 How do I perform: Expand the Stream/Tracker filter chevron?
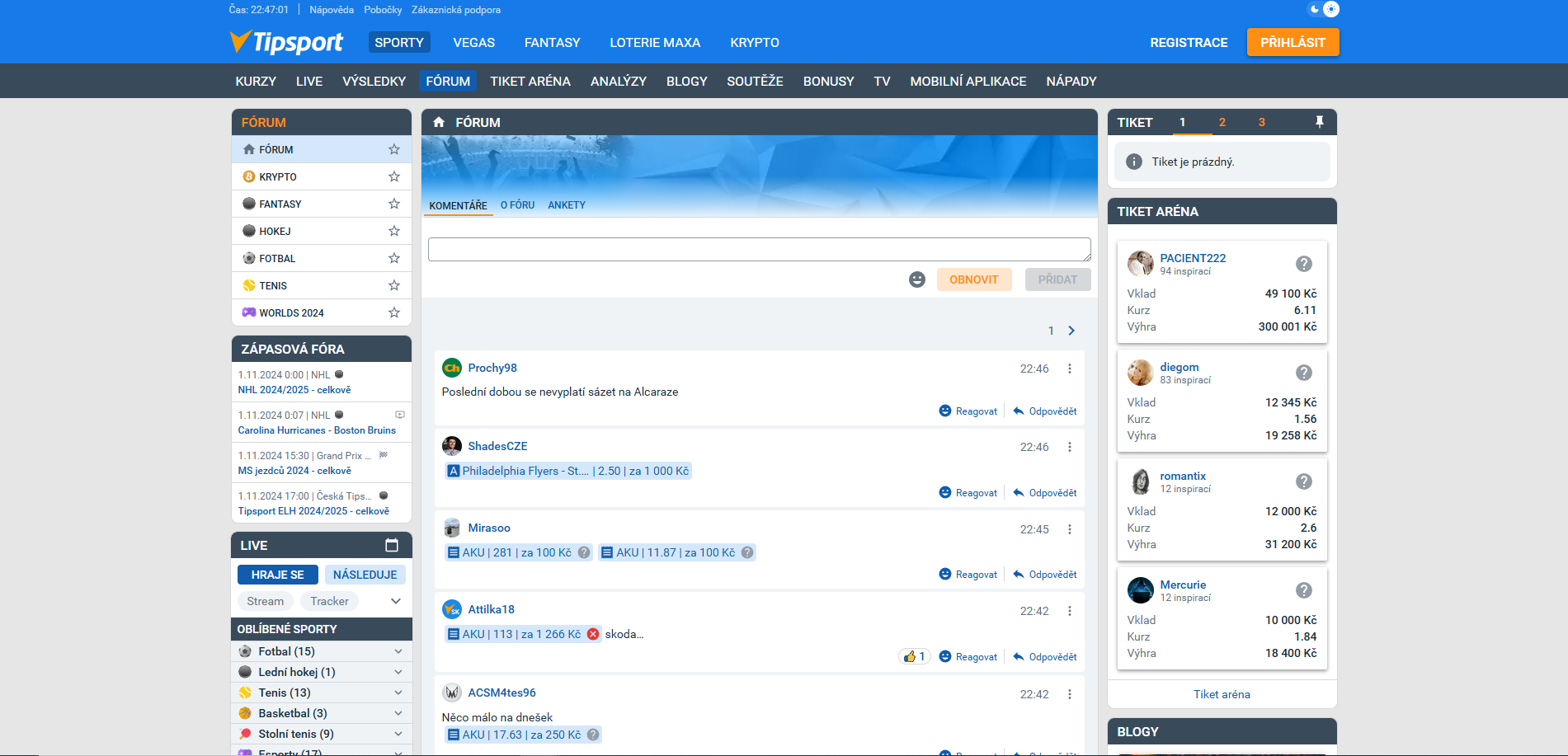click(396, 601)
